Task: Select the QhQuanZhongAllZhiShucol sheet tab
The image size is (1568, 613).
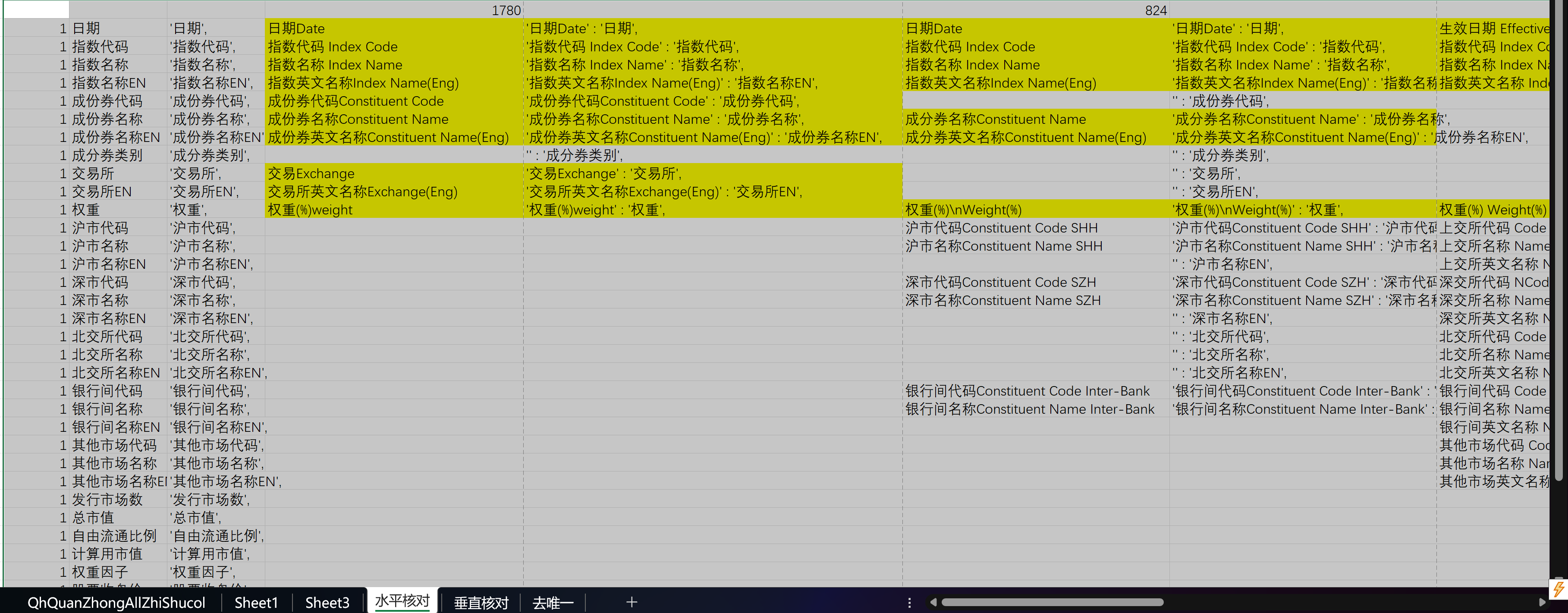Action: click(117, 602)
